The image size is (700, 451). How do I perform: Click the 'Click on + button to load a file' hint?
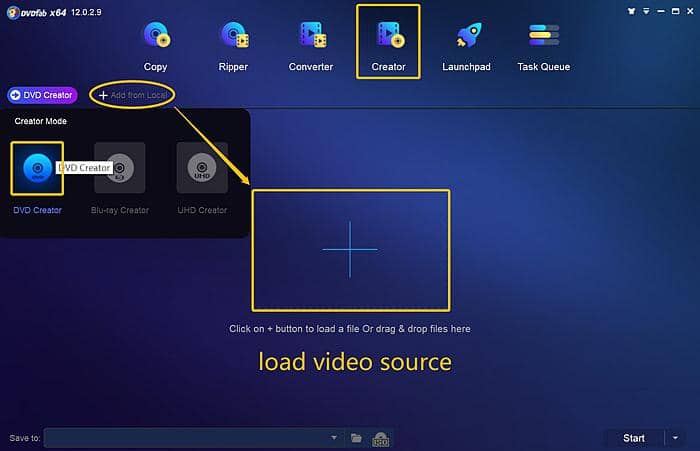tap(350, 329)
